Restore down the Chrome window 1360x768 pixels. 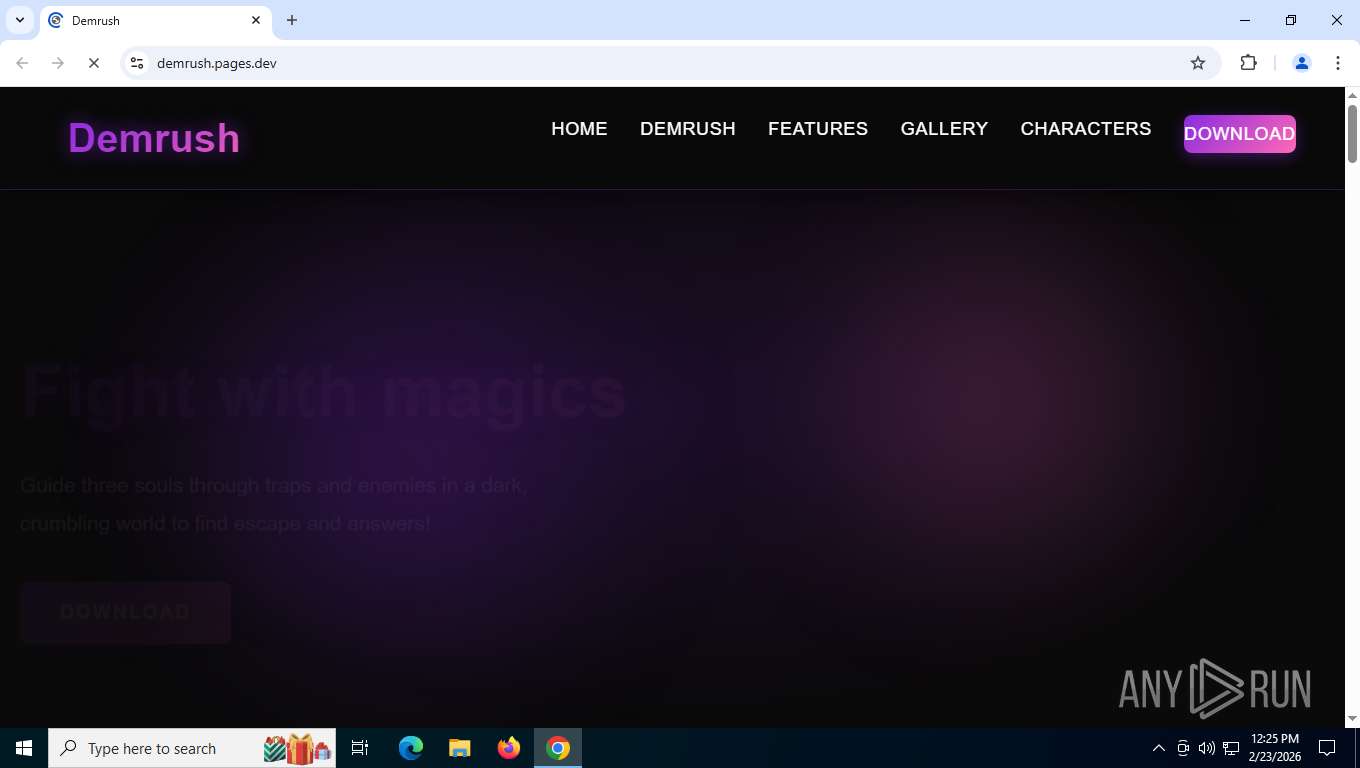point(1291,20)
